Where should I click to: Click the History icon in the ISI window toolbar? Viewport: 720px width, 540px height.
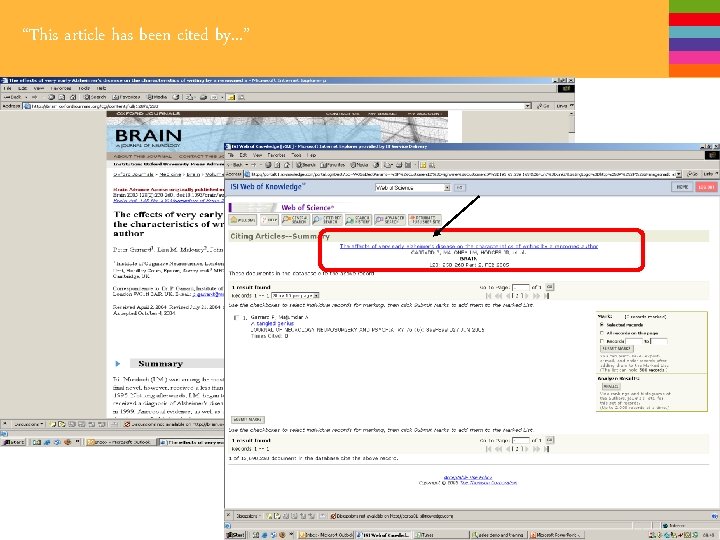pyautogui.click(x=376, y=165)
